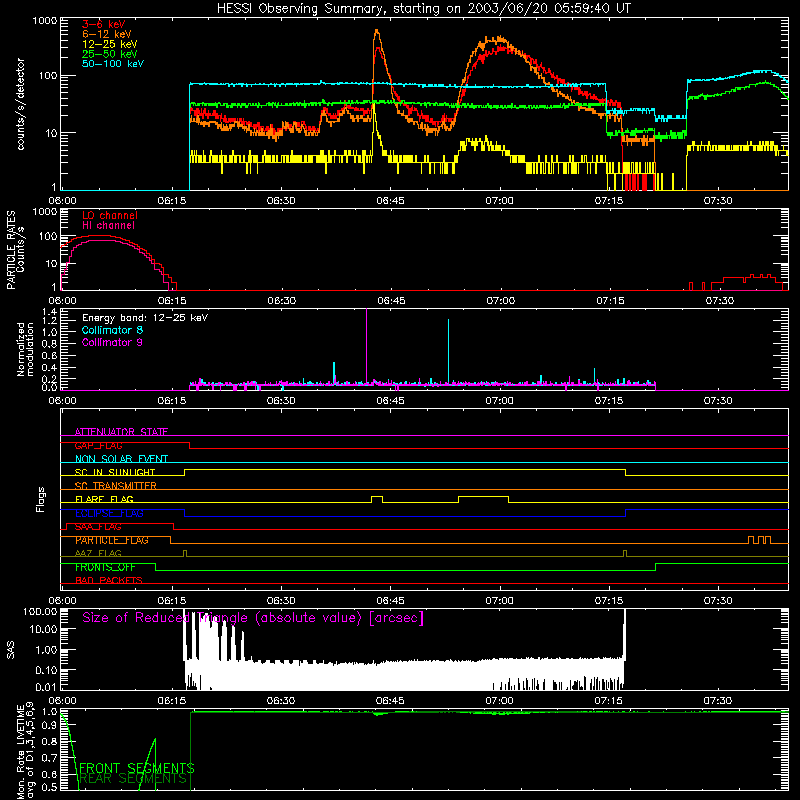Click the 100.00 tick label on SAS axis

40,611
